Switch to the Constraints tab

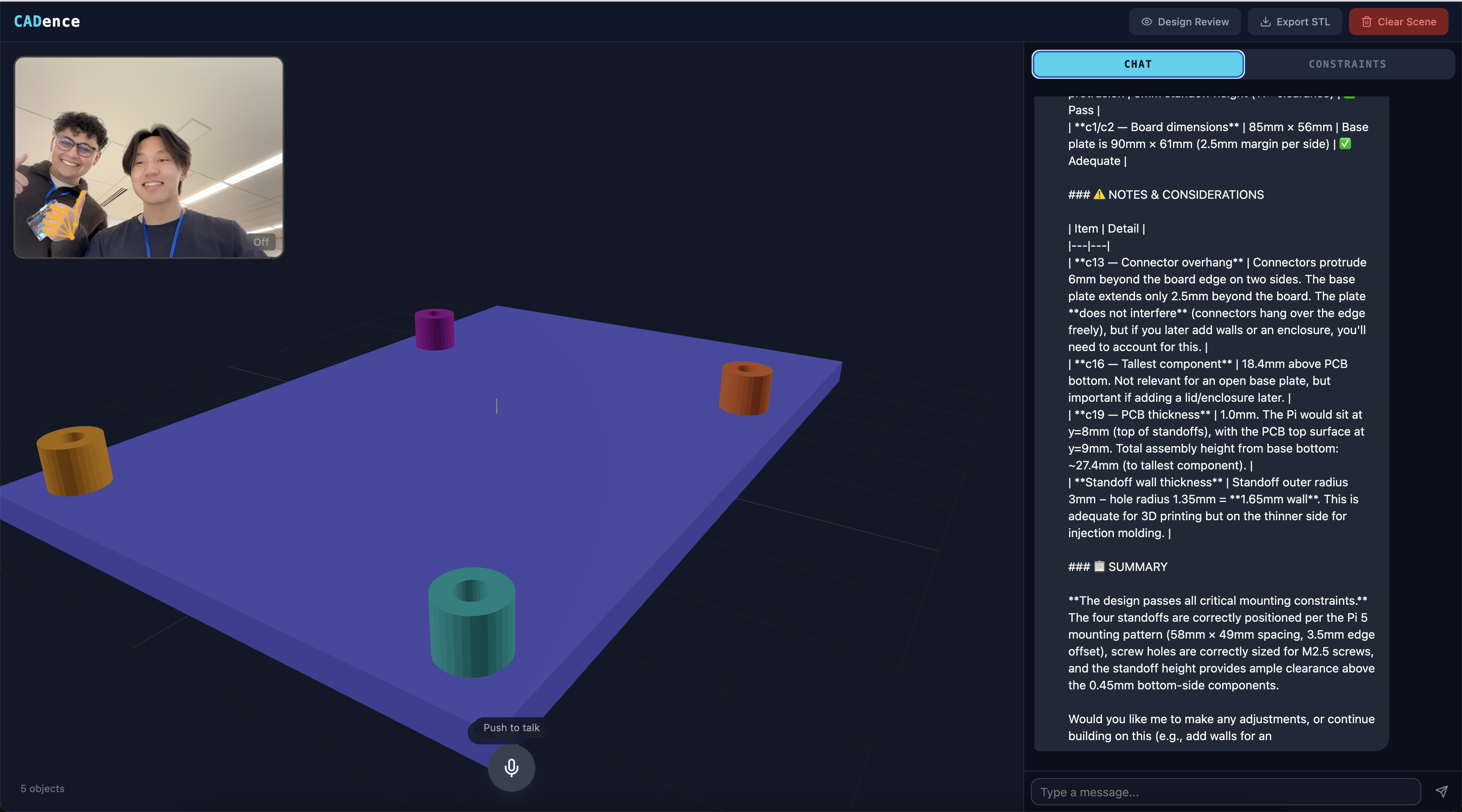(1347, 64)
